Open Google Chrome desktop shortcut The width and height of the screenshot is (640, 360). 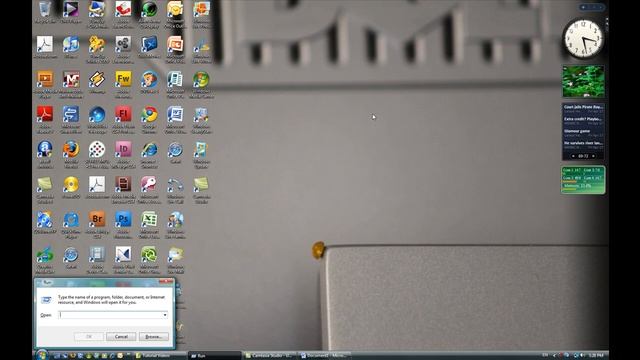click(x=149, y=114)
